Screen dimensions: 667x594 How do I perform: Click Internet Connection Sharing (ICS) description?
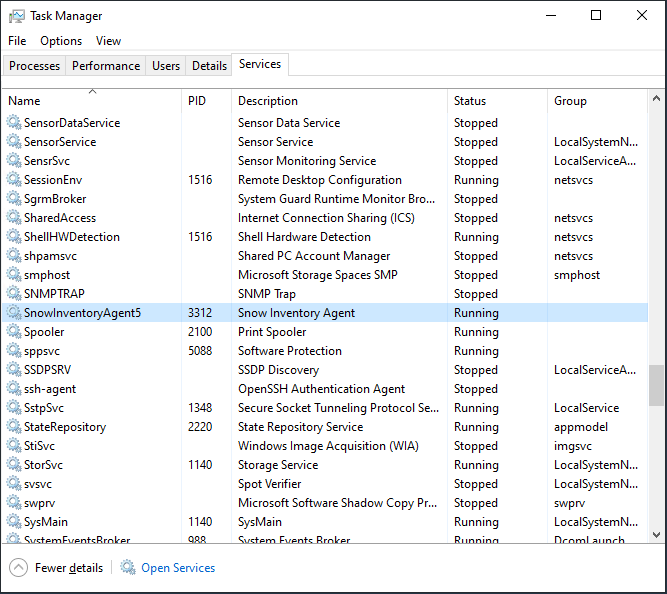326,218
